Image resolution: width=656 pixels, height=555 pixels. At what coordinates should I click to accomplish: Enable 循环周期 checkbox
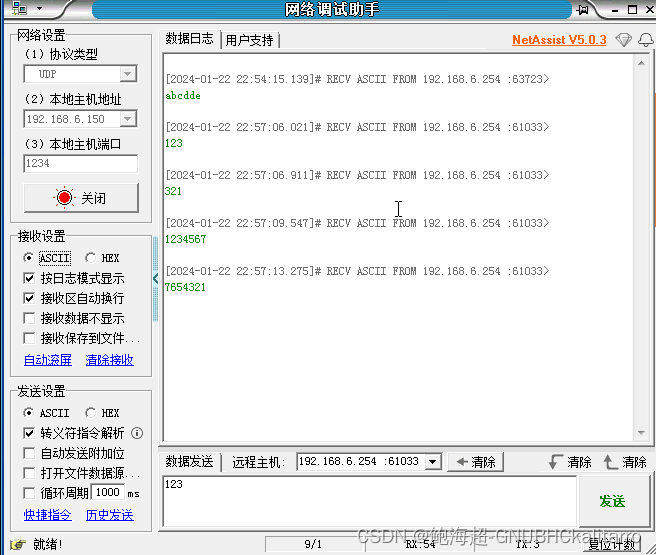pos(29,493)
